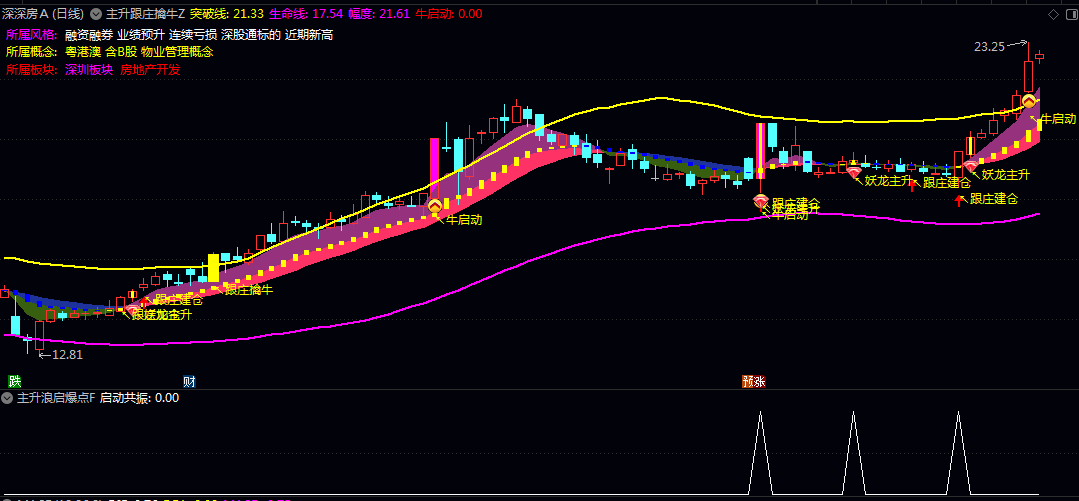Image resolution: width=1079 pixels, height=501 pixels.
Task: Click the gold arrow signal beside the magenta bar
Action: pyautogui.click(x=435, y=205)
